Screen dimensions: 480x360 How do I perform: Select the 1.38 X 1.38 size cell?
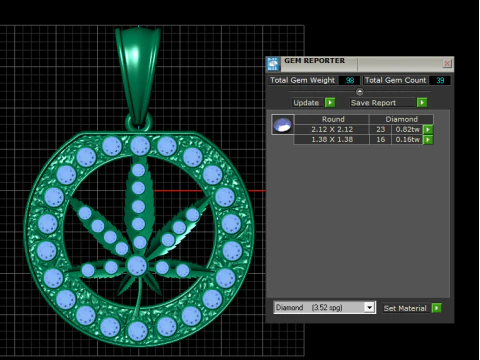pos(332,139)
